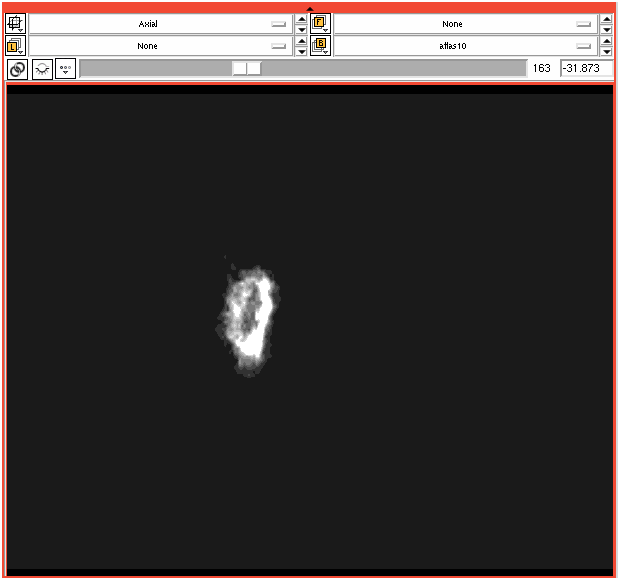Toggle the link slice viewers icon

tap(17, 69)
